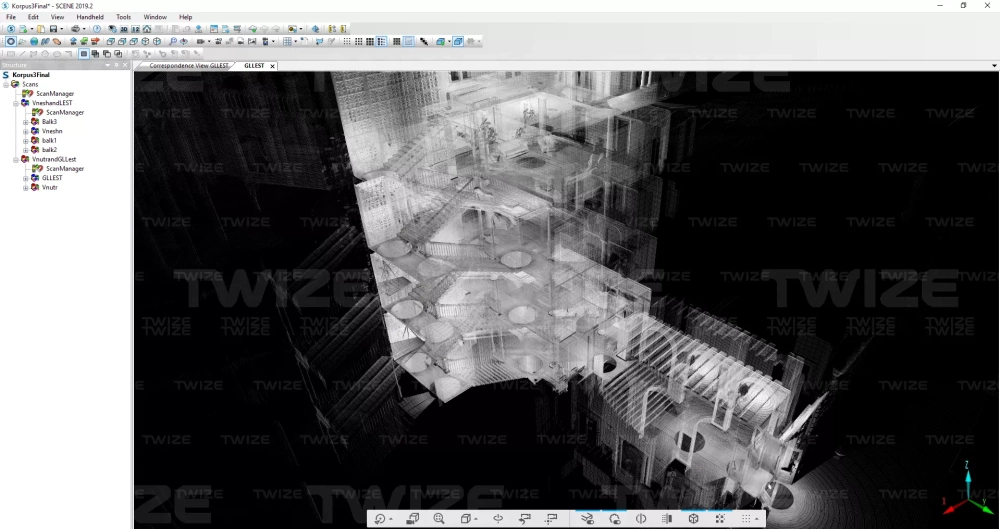Viewport: 1000px width, 529px height.
Task: Switch to Correspondence View GLLEST tab
Action: pos(189,65)
